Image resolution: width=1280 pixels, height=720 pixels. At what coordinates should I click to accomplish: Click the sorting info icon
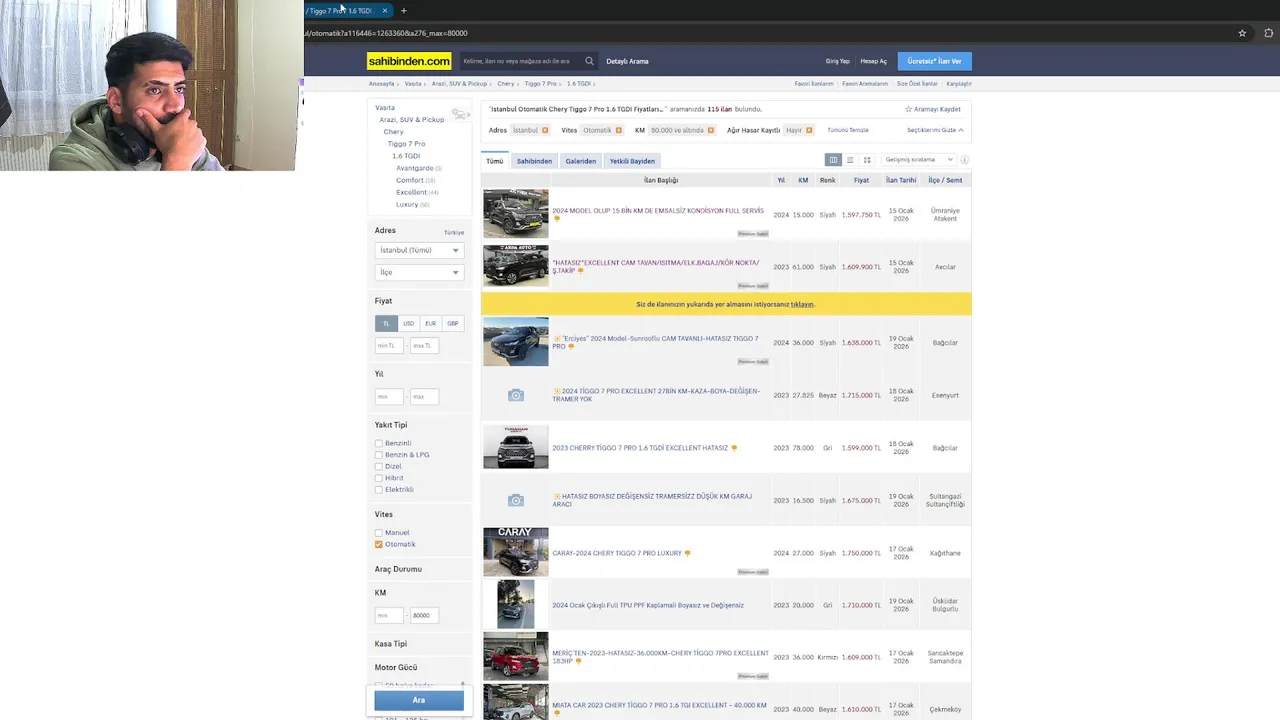click(964, 160)
